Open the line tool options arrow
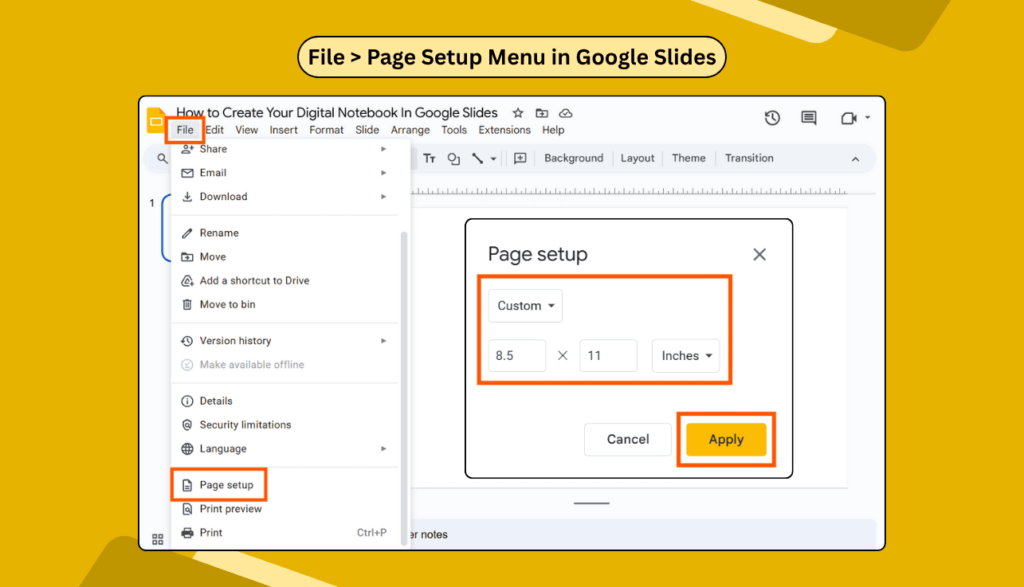1024x587 pixels. pyautogui.click(x=492, y=157)
